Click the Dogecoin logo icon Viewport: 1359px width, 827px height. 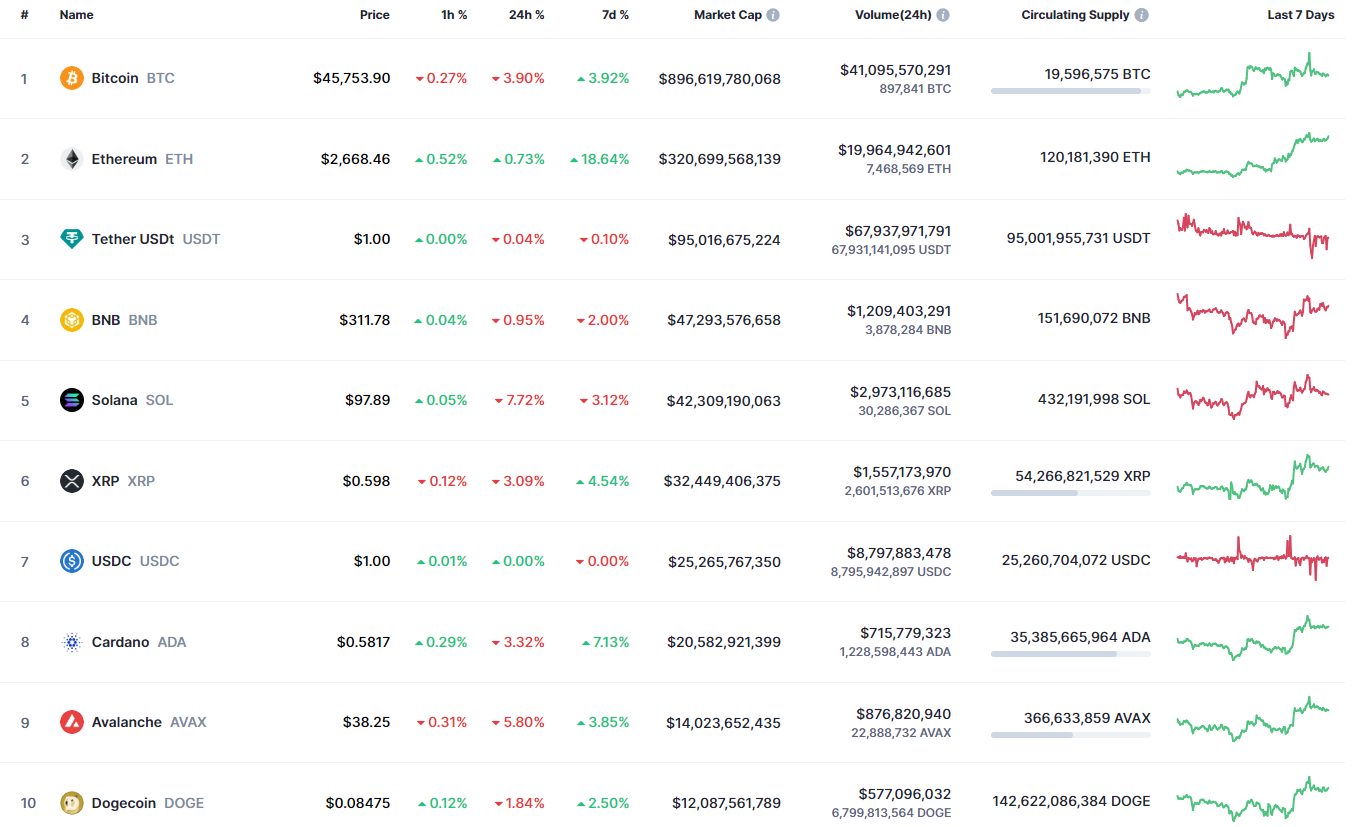pos(72,803)
